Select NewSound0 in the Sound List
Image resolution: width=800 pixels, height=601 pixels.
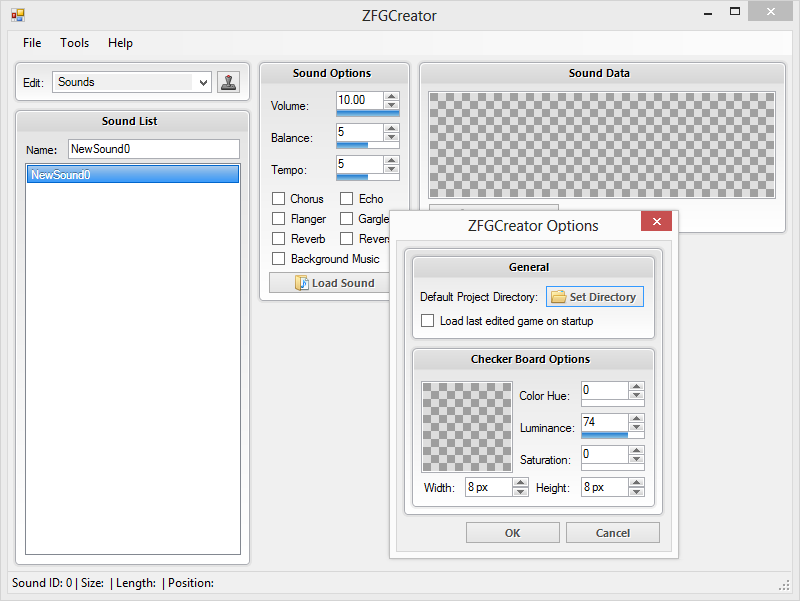(133, 174)
